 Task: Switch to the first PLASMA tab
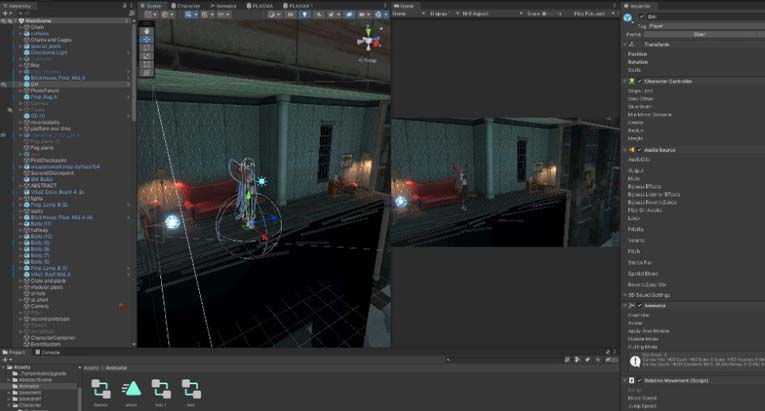(260, 6)
